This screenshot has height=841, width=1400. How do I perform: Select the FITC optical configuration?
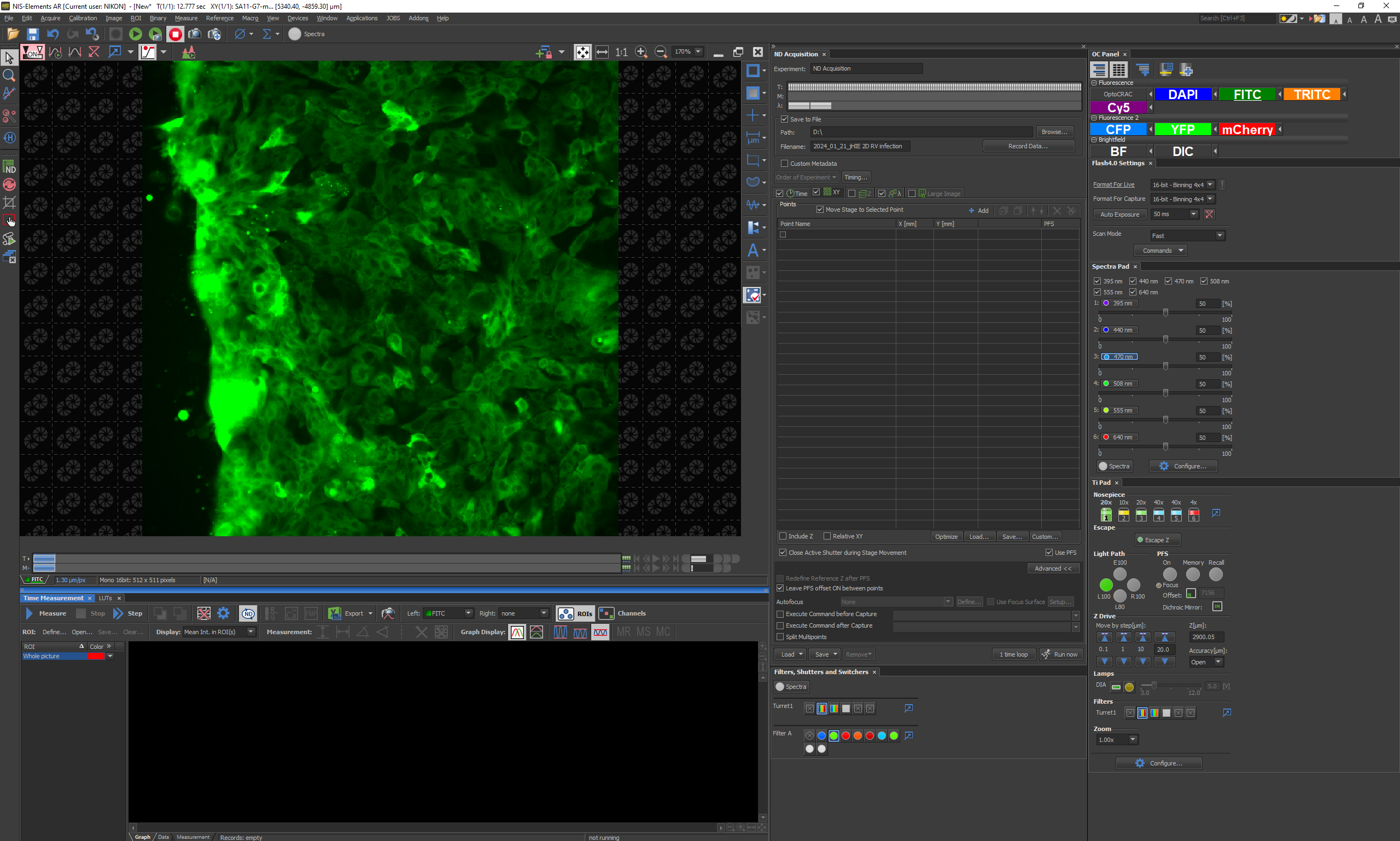(1247, 94)
